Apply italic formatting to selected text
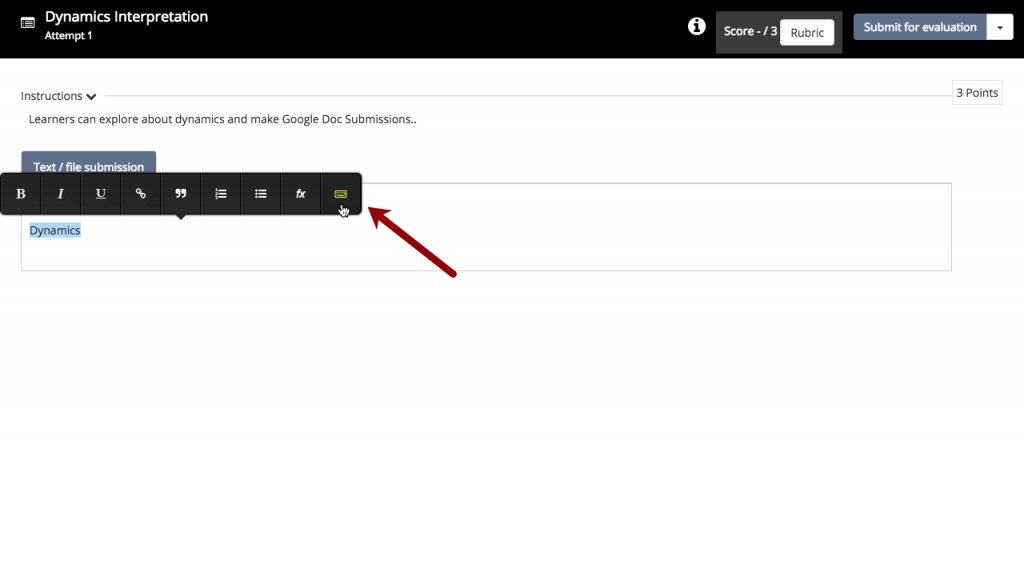1024x581 pixels. pos(61,194)
